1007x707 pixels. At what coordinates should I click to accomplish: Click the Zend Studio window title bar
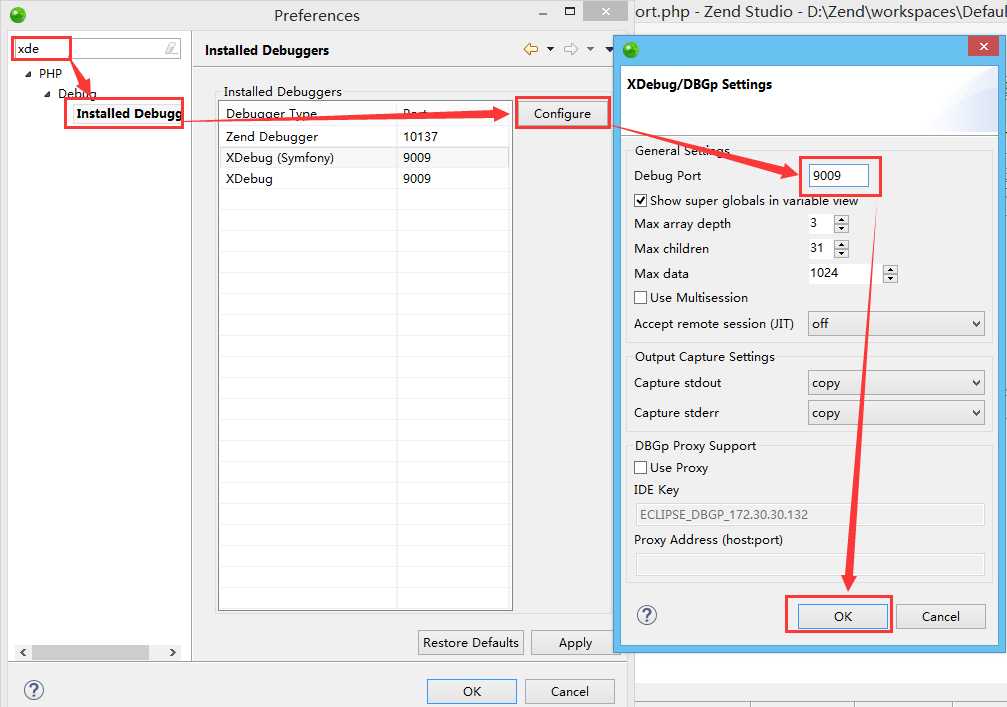click(821, 12)
